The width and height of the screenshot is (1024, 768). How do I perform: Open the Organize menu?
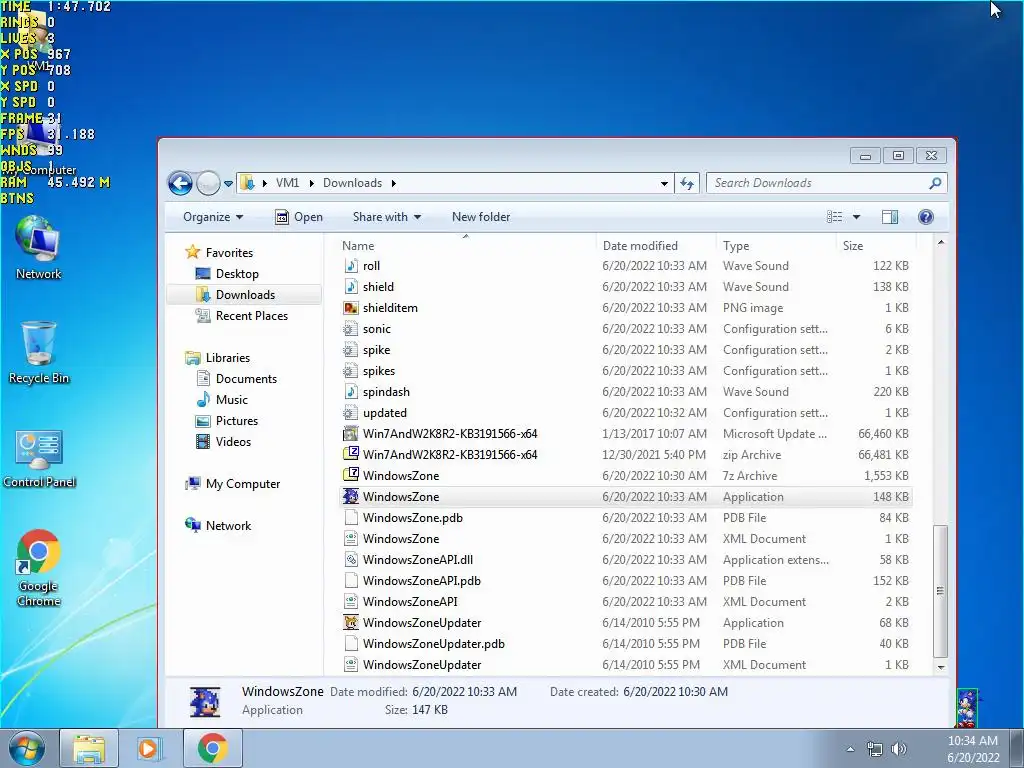(x=213, y=217)
